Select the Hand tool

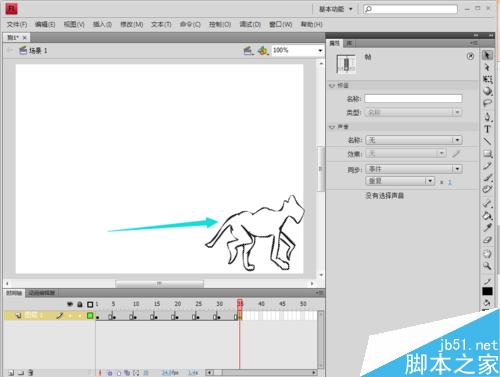(x=487, y=254)
